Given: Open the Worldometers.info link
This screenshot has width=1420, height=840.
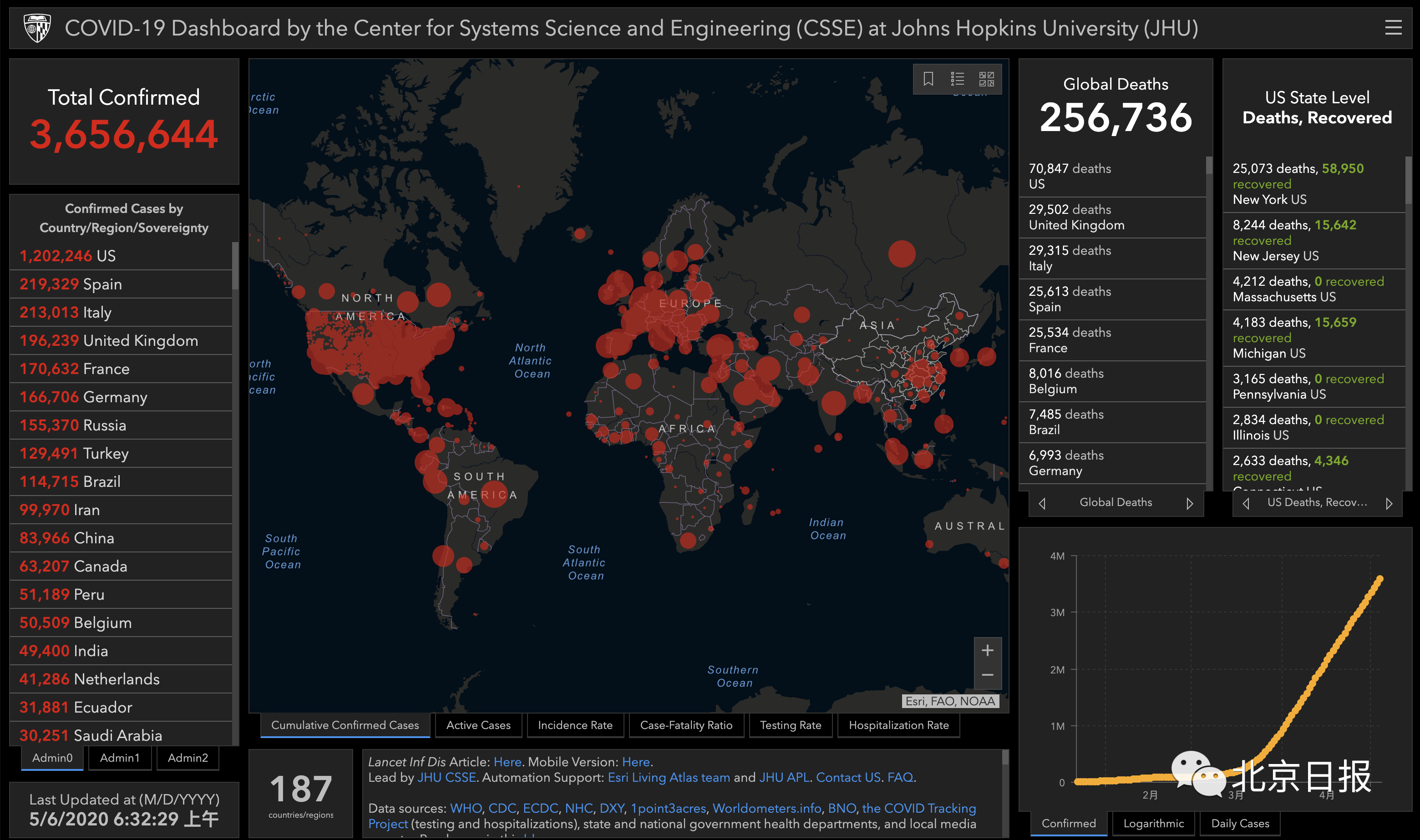Looking at the screenshot, I should (767, 808).
